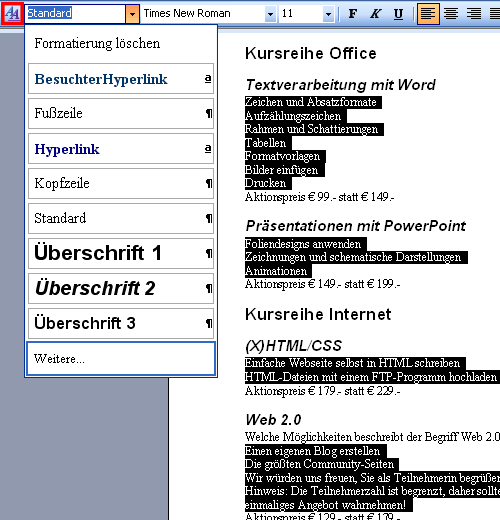Click the line Aktionspreis € 99.- statt € 149.-
The height and width of the screenshot is (520, 500).
coord(319,197)
